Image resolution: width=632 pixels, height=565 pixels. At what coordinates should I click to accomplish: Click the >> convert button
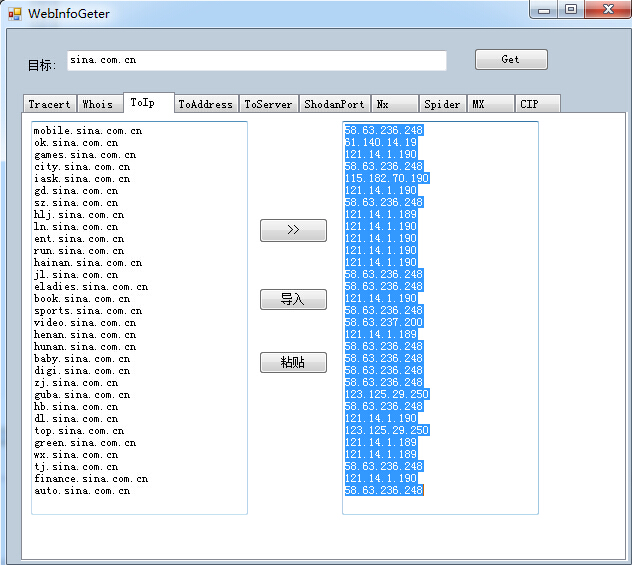point(293,231)
